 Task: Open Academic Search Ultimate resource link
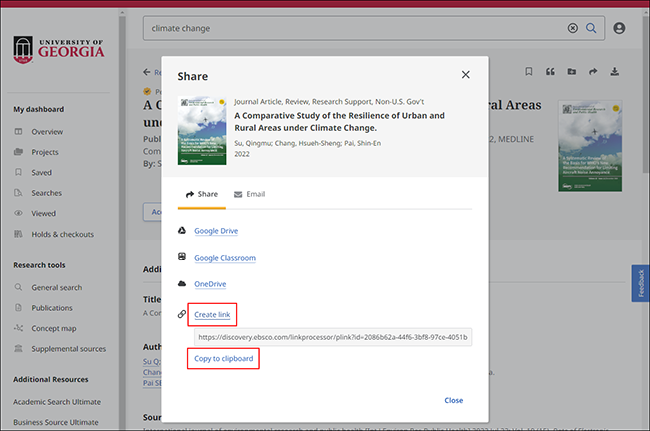pos(57,402)
